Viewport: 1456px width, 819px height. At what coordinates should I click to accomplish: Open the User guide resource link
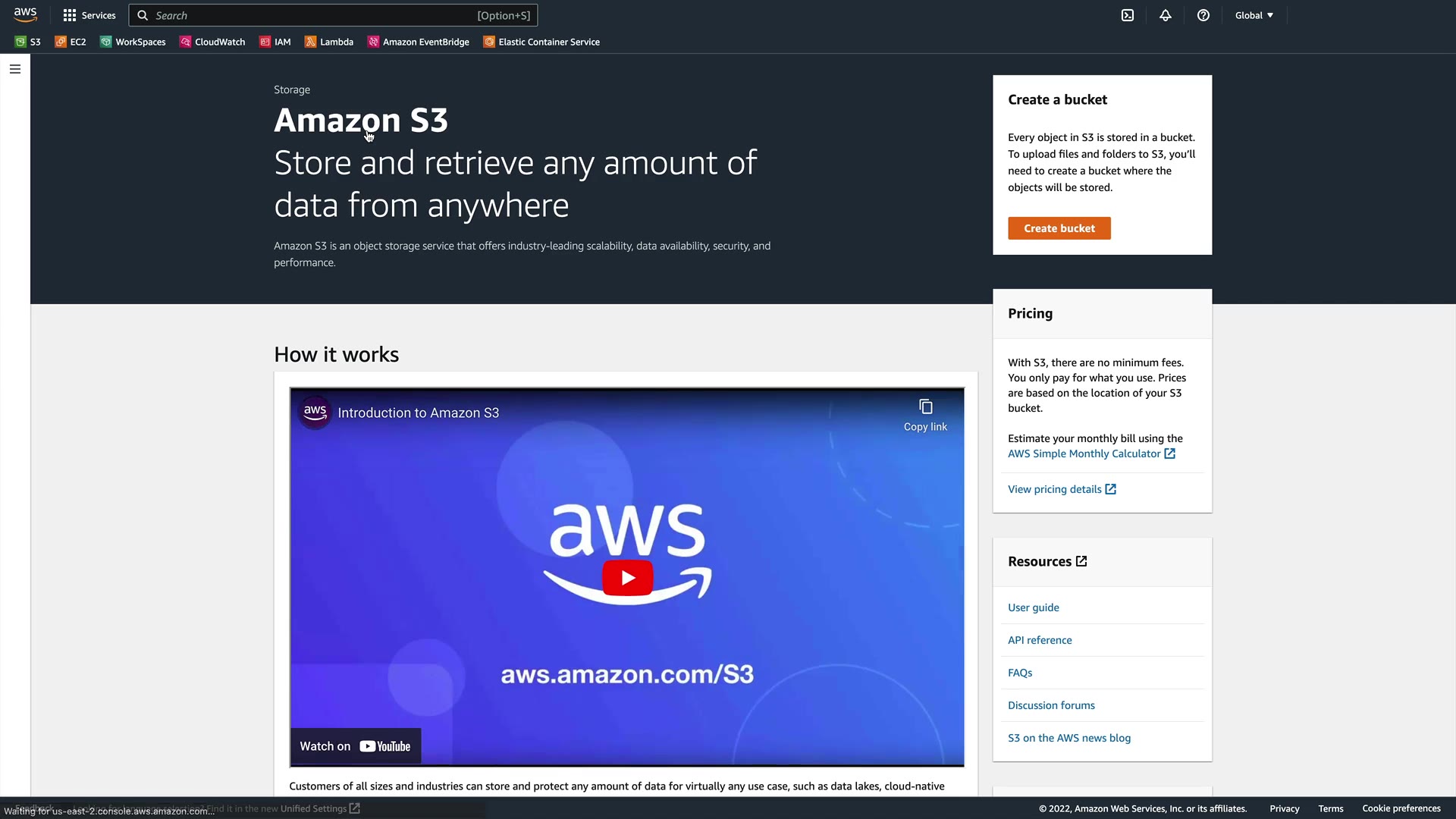click(1034, 607)
